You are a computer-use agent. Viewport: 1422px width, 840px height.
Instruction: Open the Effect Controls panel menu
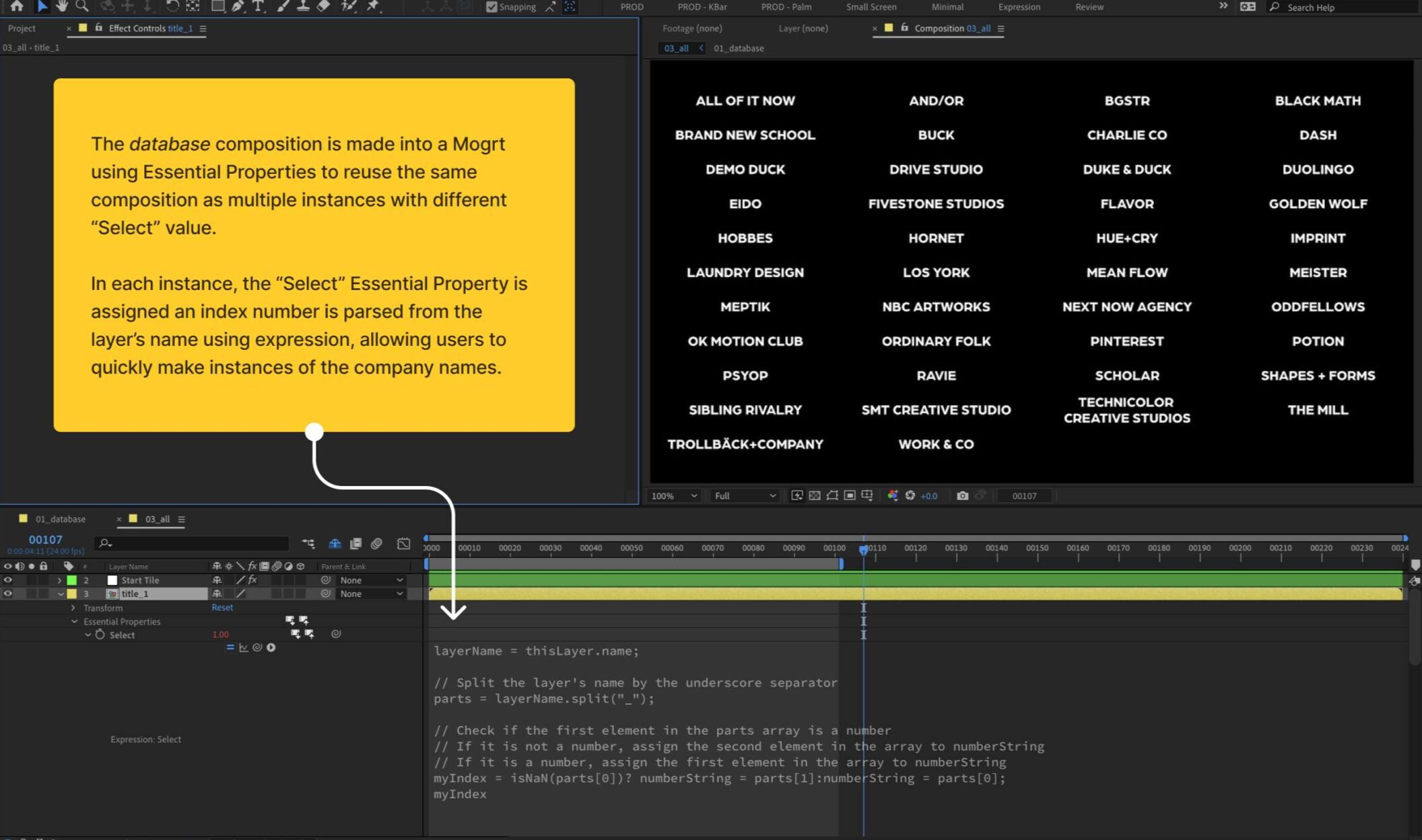203,28
